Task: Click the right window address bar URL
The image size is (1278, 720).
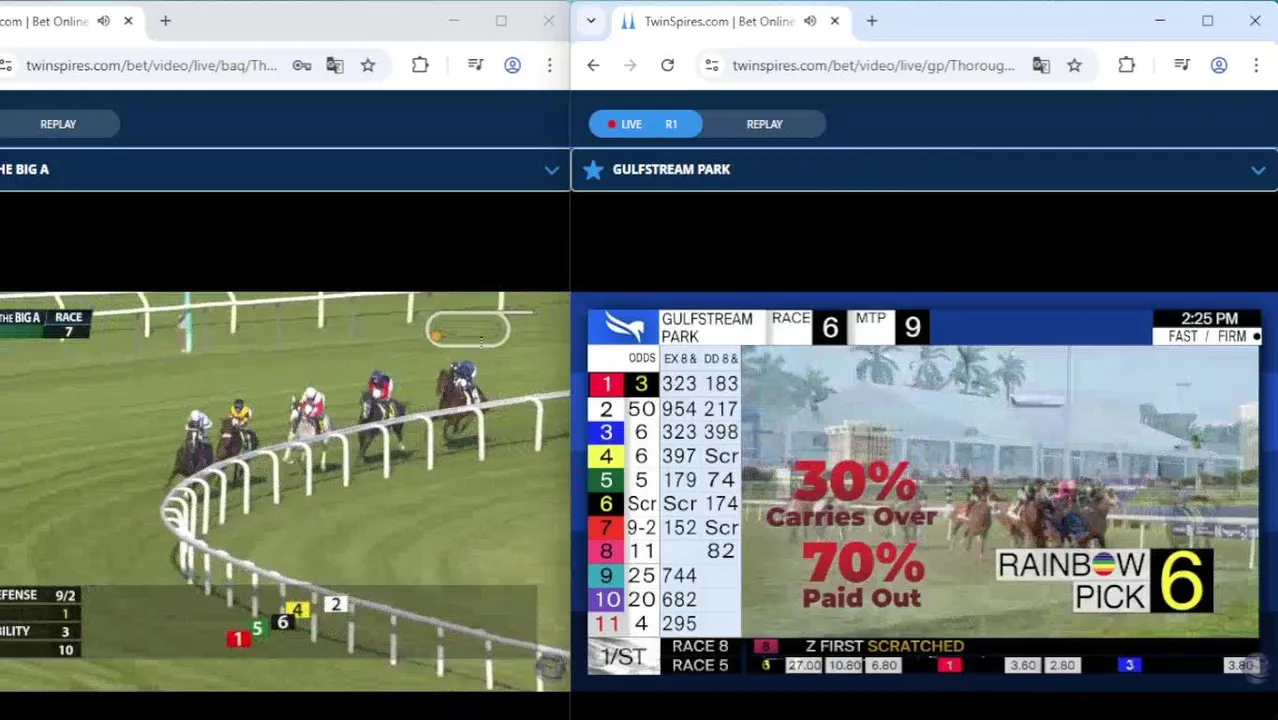Action: click(873, 65)
